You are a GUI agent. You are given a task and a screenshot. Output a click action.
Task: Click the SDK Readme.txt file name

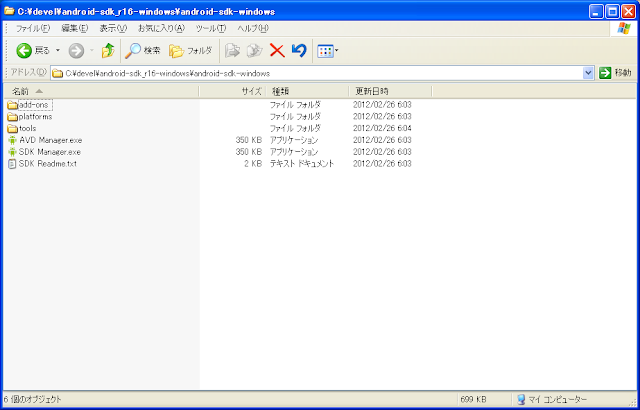click(48, 164)
